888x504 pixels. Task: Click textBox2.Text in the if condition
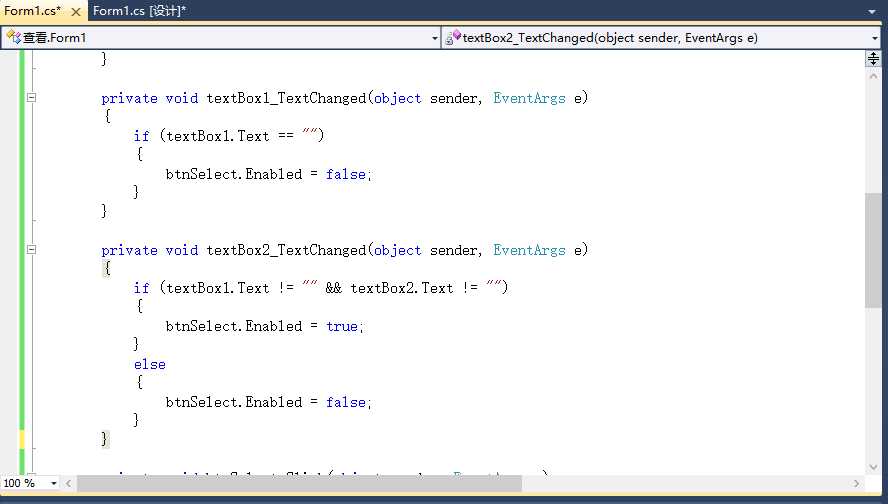point(402,288)
